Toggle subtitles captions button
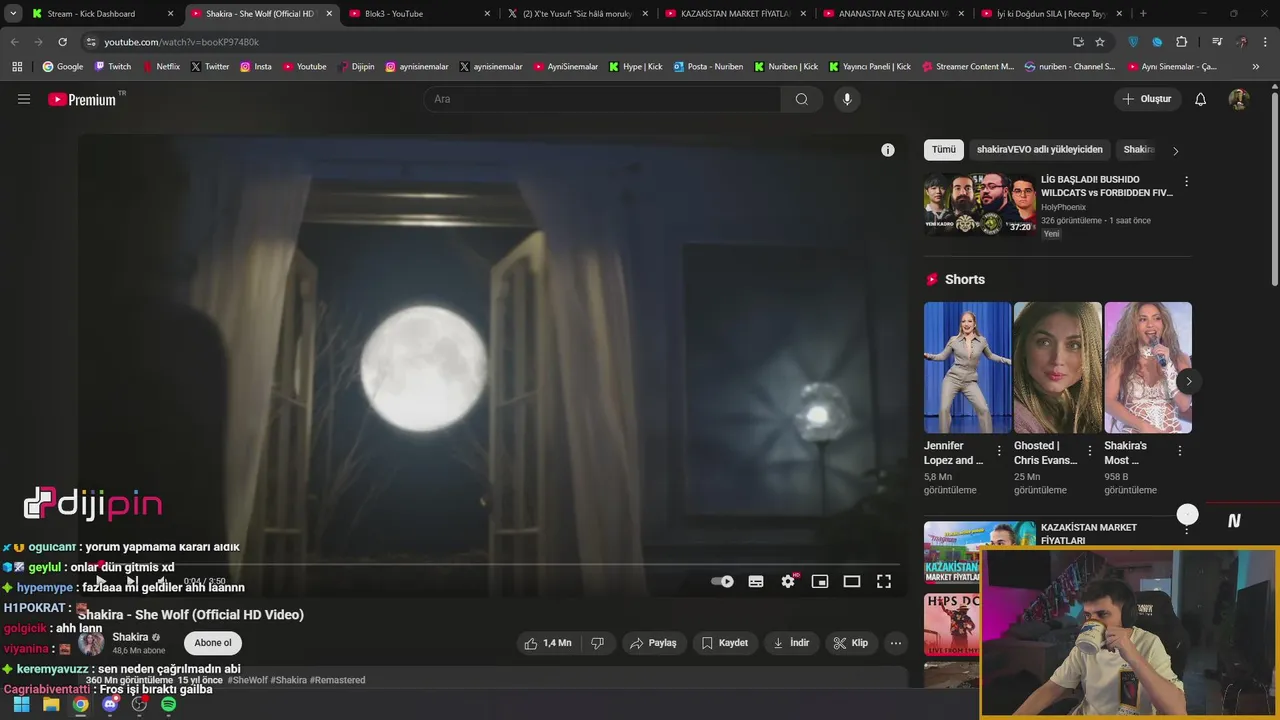1280x720 pixels. pyautogui.click(x=756, y=581)
